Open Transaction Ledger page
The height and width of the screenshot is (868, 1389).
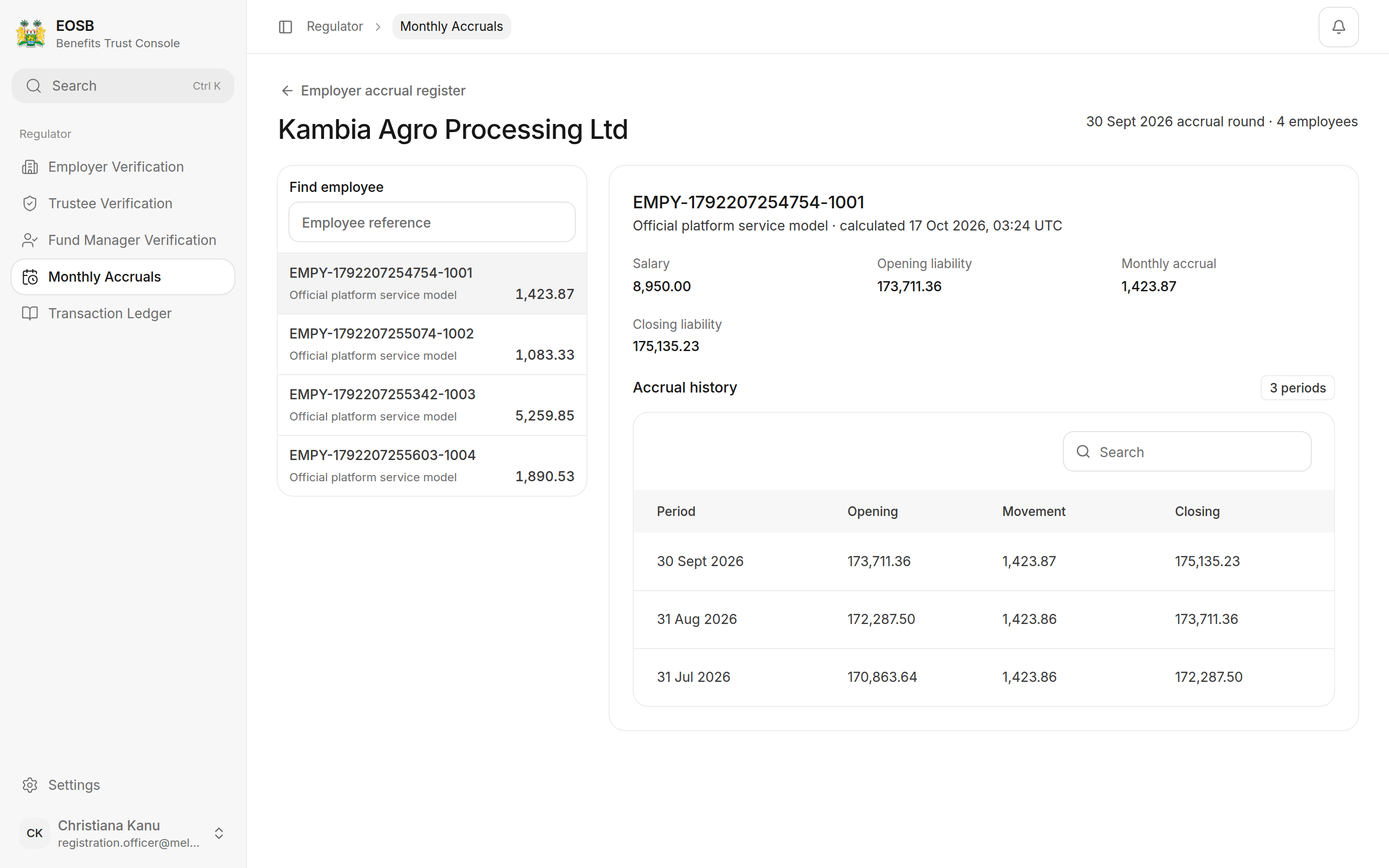(x=123, y=313)
